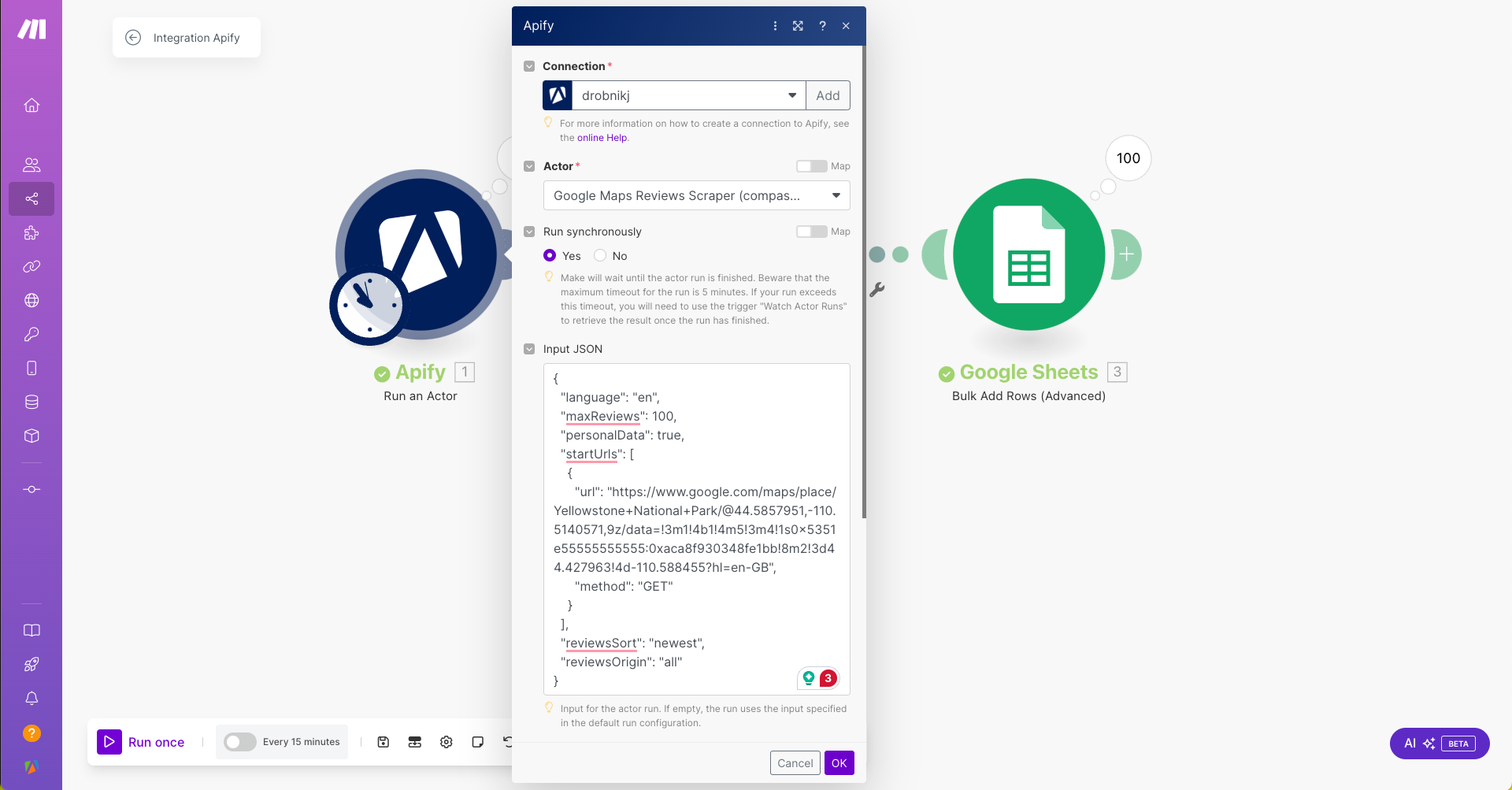The image size is (1512, 790).
Task: Open the Data stores icon in sidebar
Action: (x=31, y=402)
